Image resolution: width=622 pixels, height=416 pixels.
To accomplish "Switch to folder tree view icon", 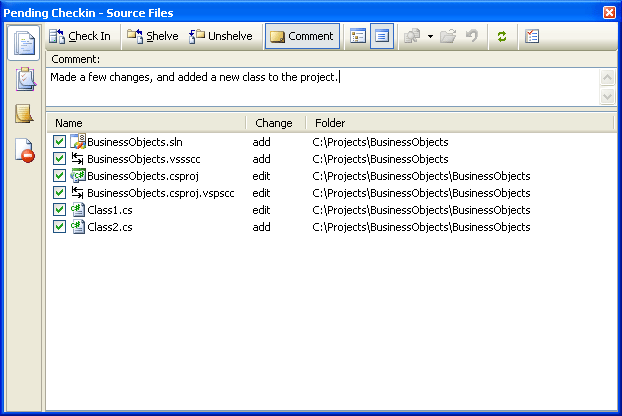I will click(x=357, y=37).
